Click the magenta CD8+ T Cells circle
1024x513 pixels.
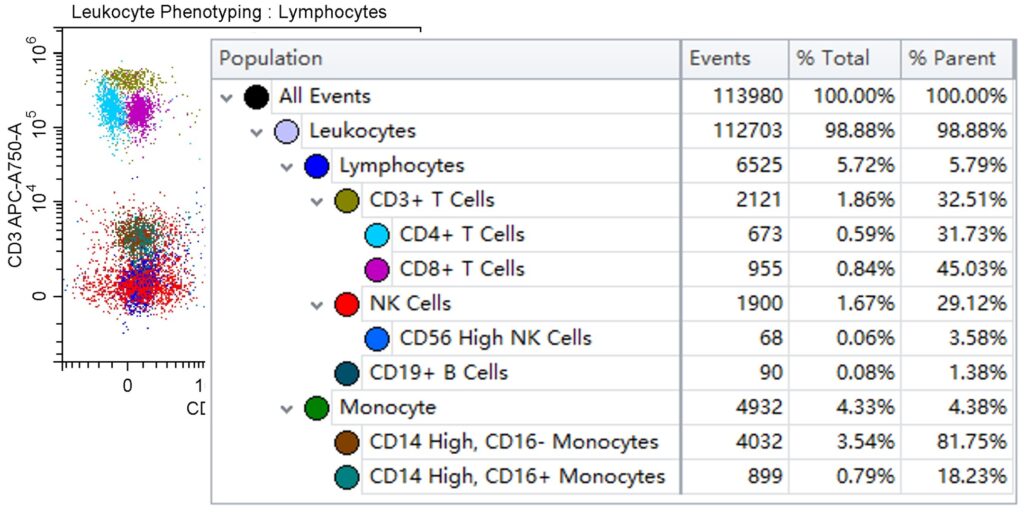(378, 269)
